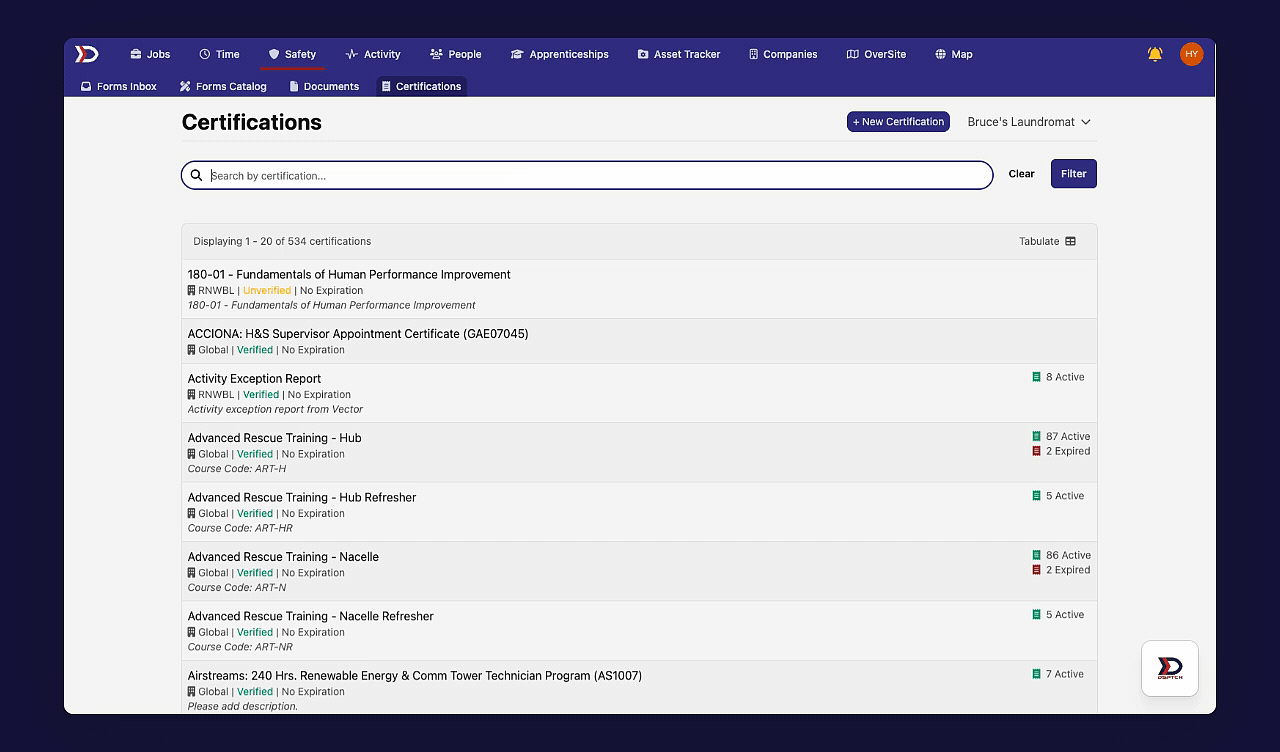Click the Safety shield icon
The width and height of the screenshot is (1280, 752).
[x=274, y=54]
